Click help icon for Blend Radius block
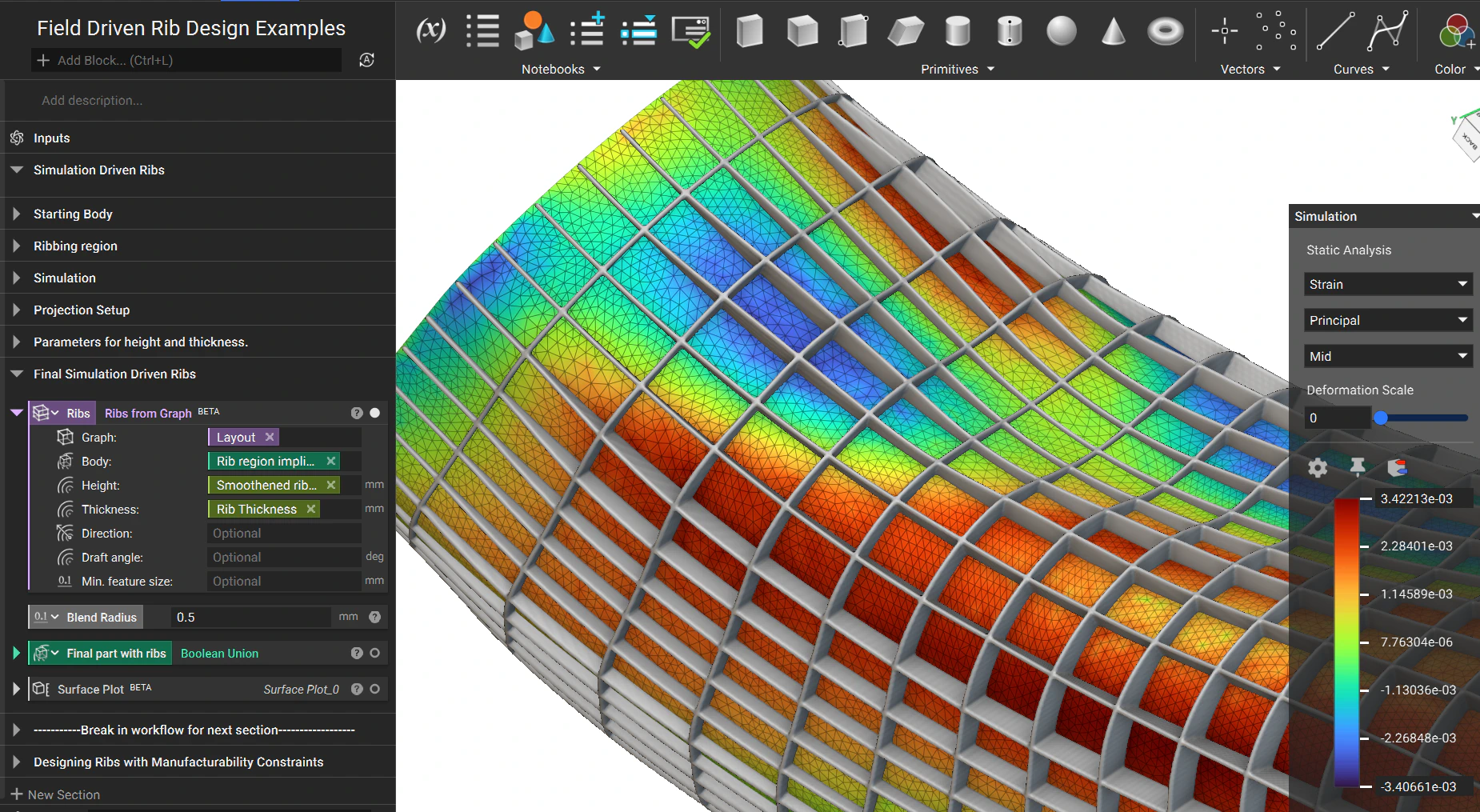This screenshot has height=812, width=1480. point(374,617)
